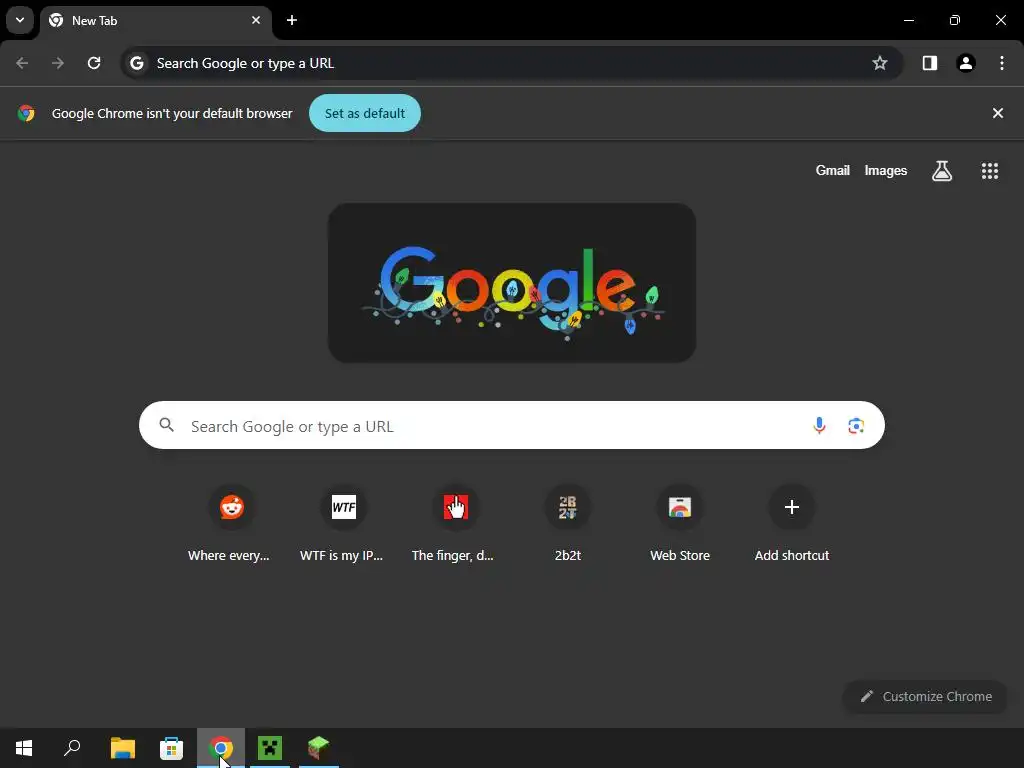Open the profile avatar menu
Viewport: 1024px width, 768px height.
tap(966, 63)
